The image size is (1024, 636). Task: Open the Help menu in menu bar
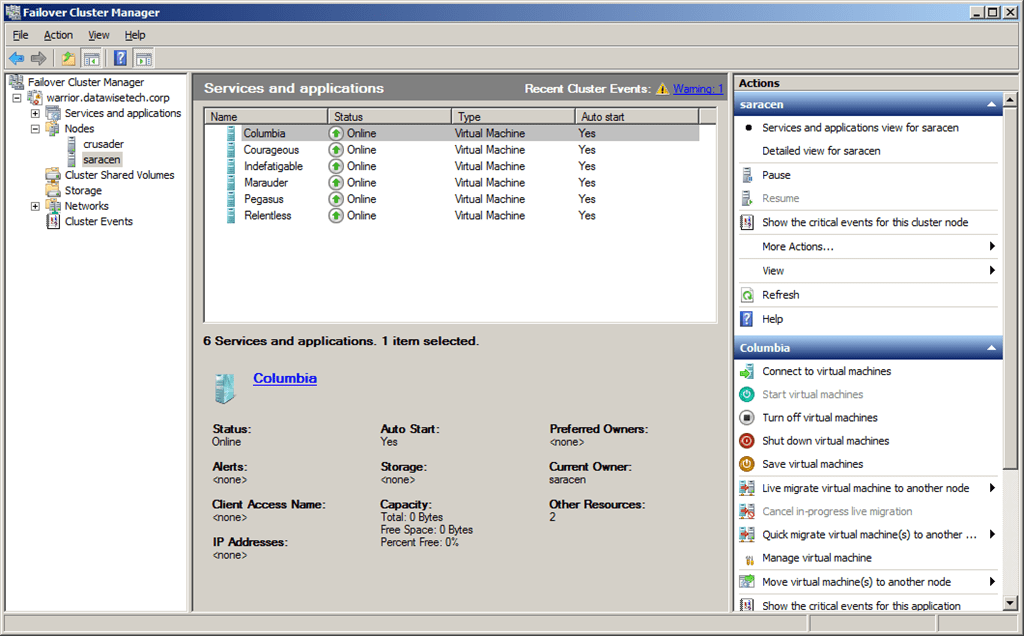tap(135, 35)
